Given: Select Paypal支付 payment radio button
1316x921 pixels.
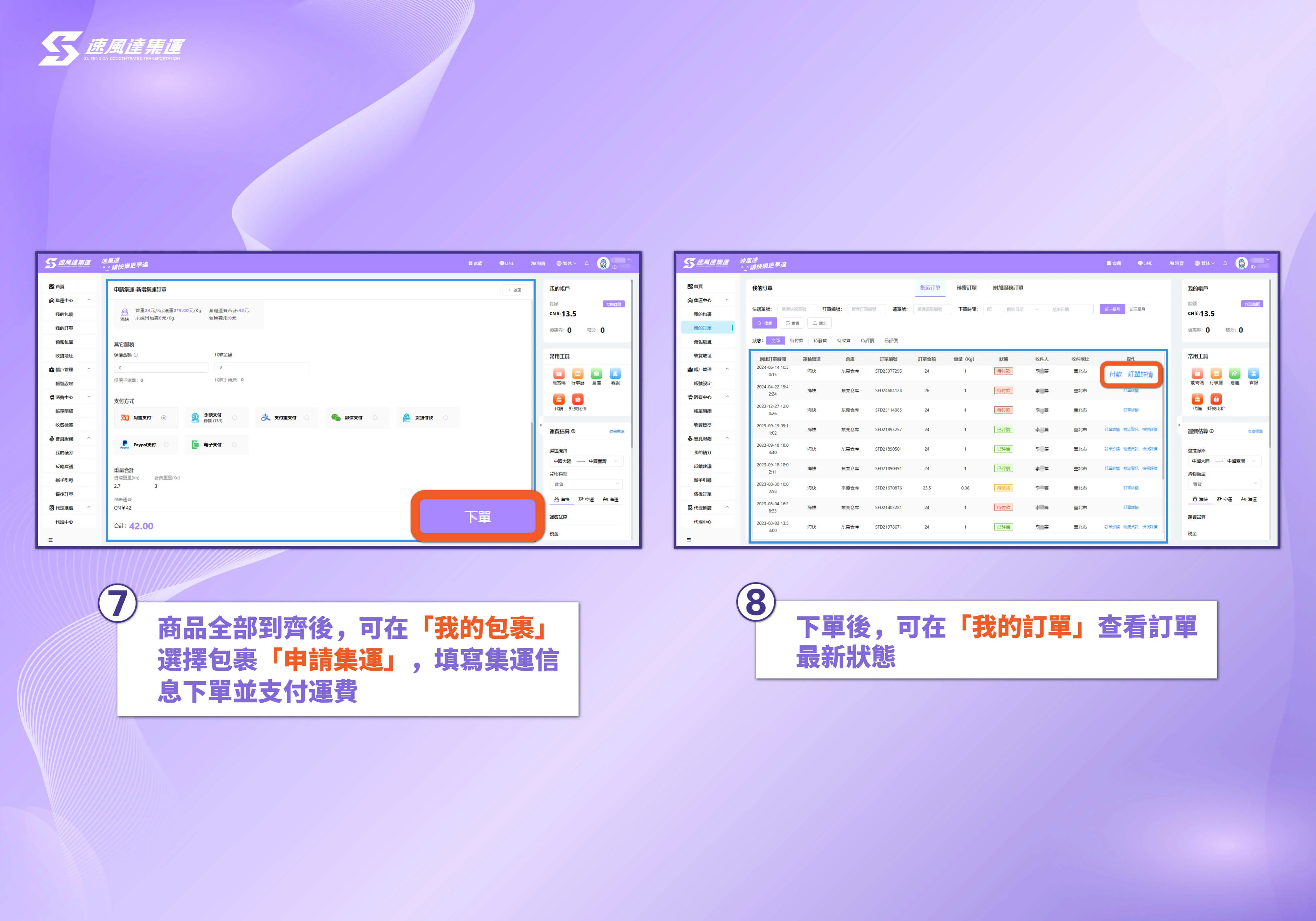Looking at the screenshot, I should pyautogui.click(x=166, y=445).
